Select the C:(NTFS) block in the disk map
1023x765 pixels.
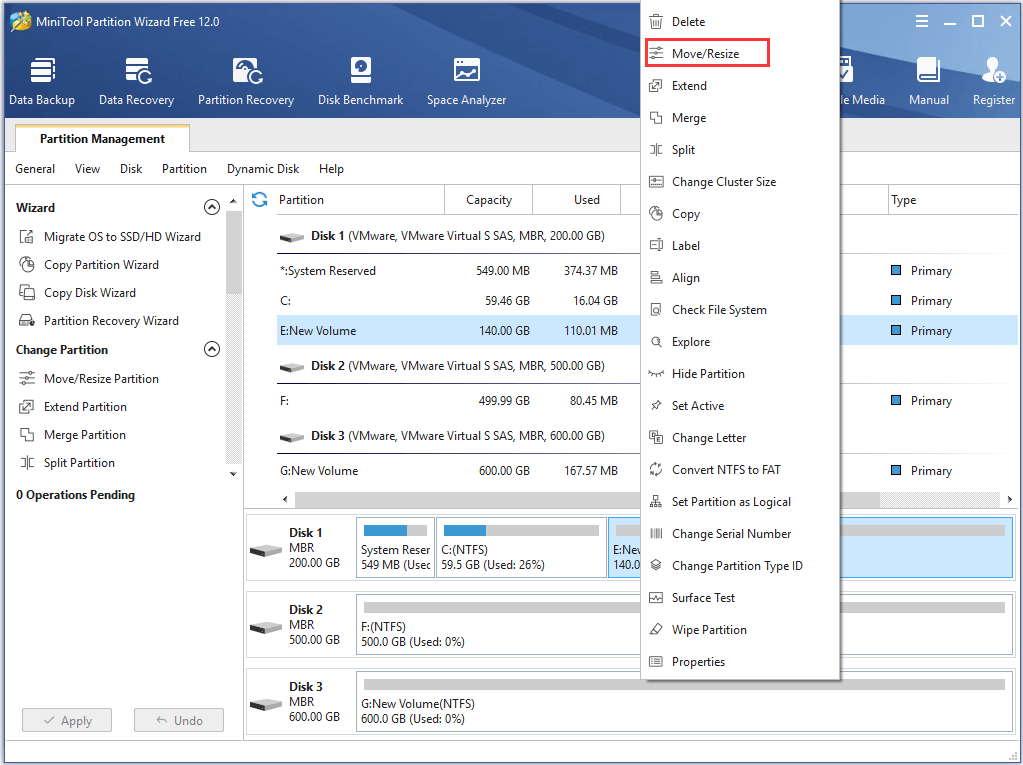tap(520, 549)
